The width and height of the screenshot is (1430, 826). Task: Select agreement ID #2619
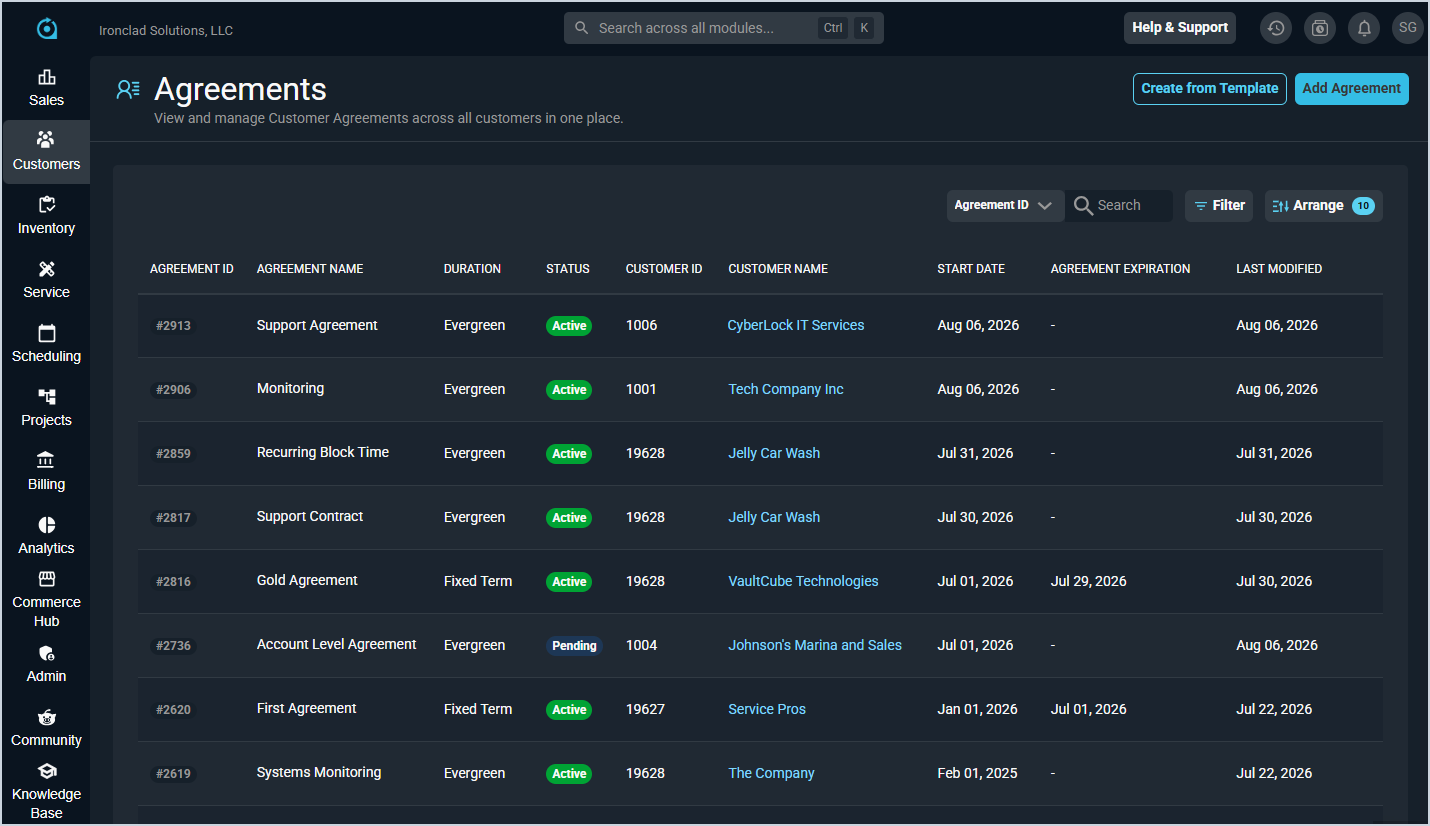pyautogui.click(x=173, y=774)
